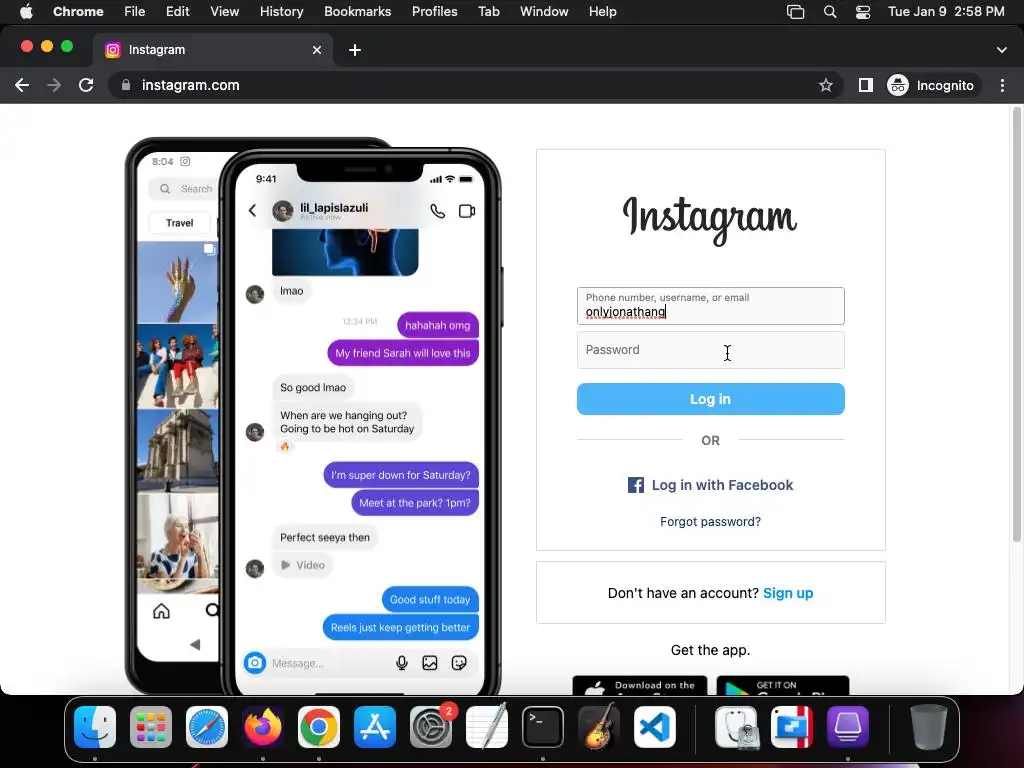Open Visual Studio Code from the Dock
This screenshot has width=1024, height=768.
pos(654,727)
